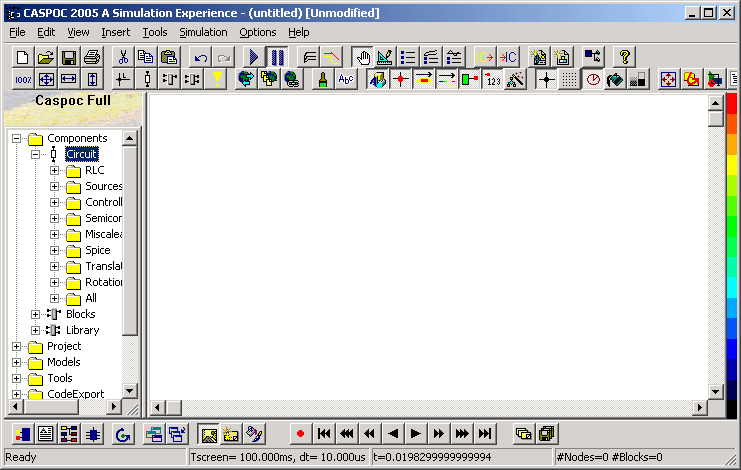Fit schematic to window with four-arrow icon
The width and height of the screenshot is (741, 470).
tap(46, 79)
